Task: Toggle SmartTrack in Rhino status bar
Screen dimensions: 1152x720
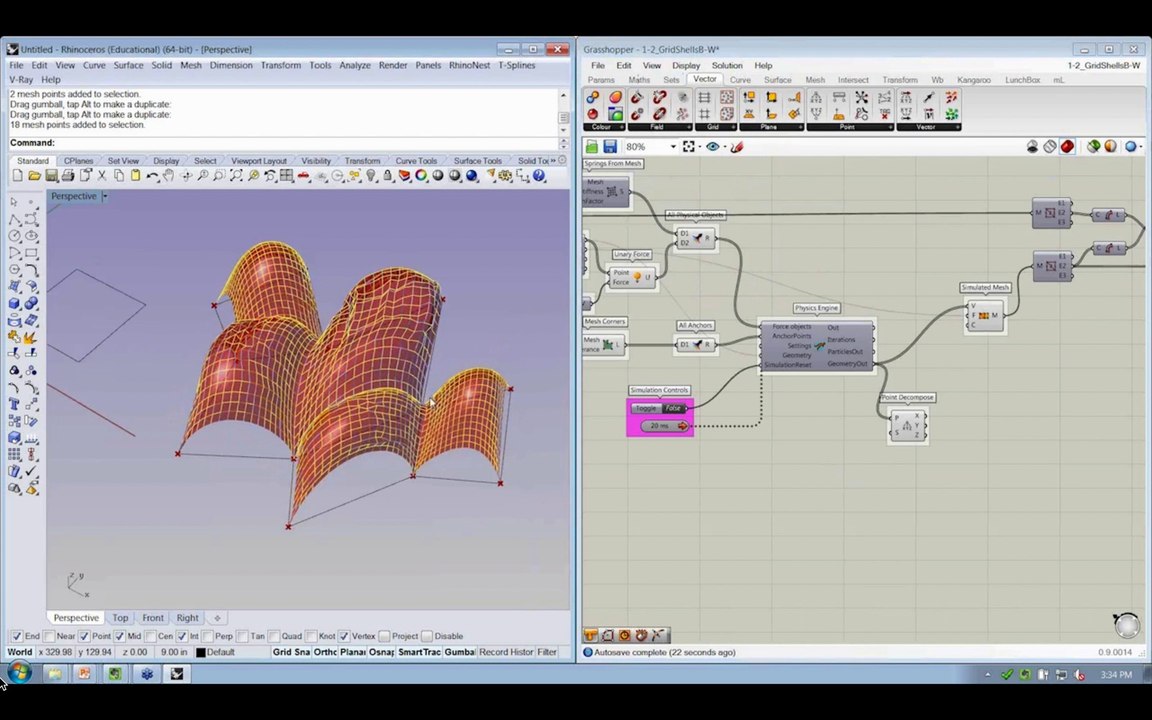Action: click(x=419, y=652)
